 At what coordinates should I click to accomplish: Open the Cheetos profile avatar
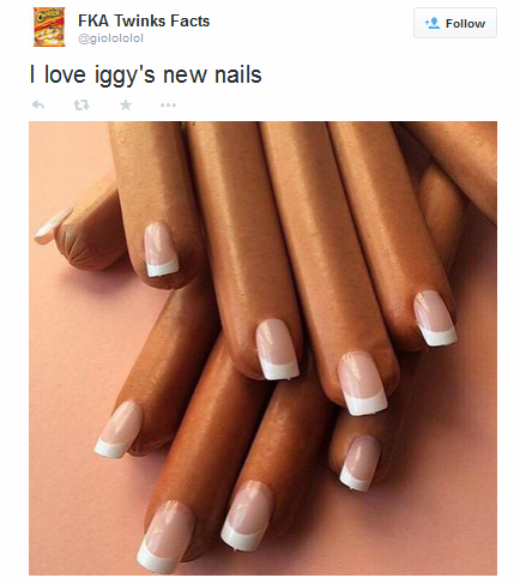point(50,27)
